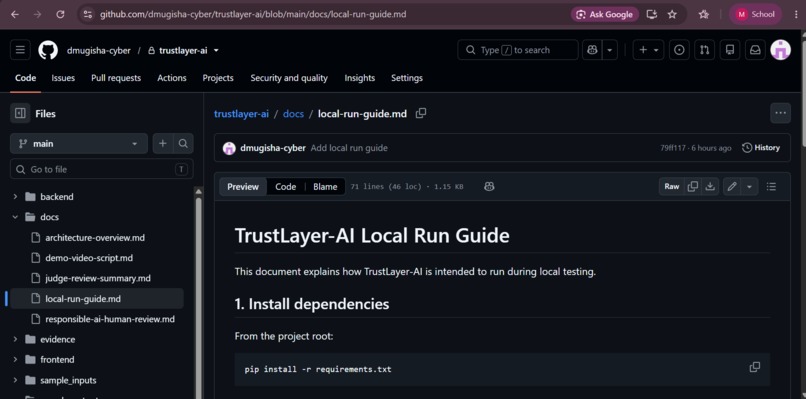Open user avatar menu
This screenshot has width=806, height=399.
point(780,50)
